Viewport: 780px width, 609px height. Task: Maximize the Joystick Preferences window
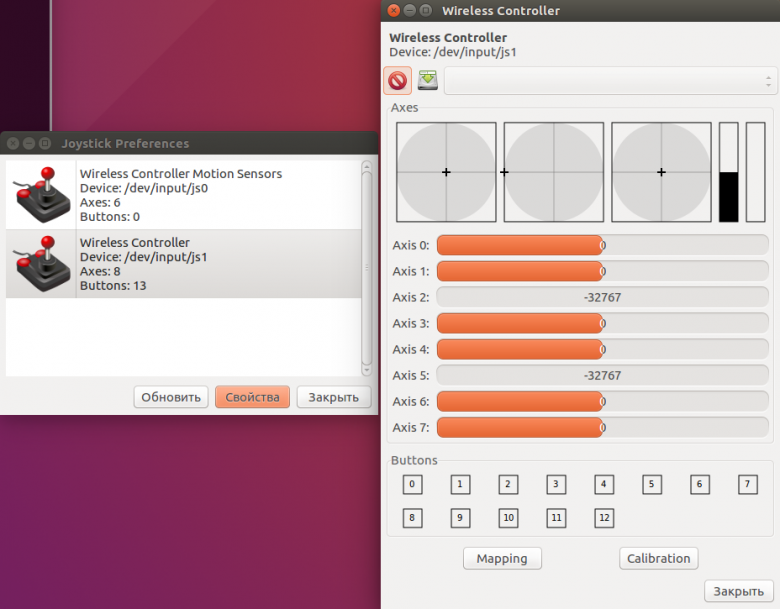[x=45, y=143]
